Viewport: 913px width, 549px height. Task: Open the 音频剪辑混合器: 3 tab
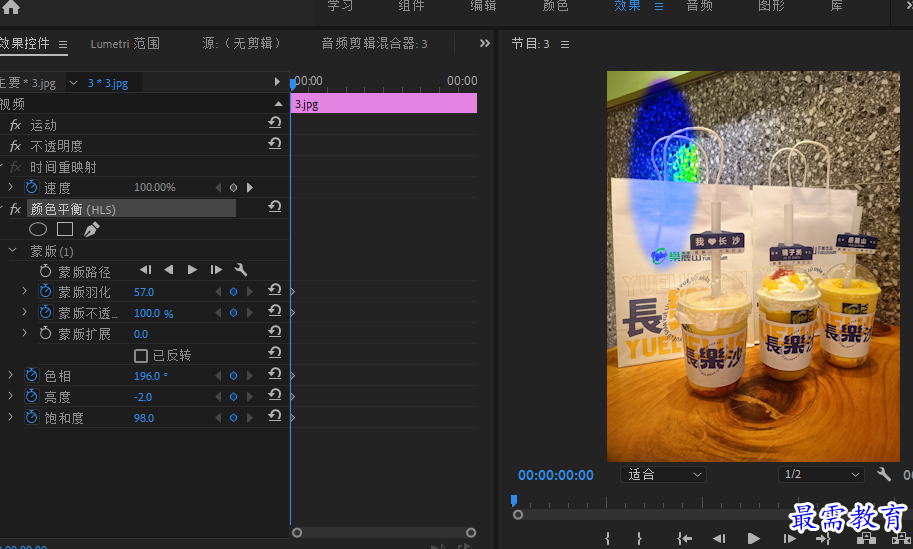point(374,44)
